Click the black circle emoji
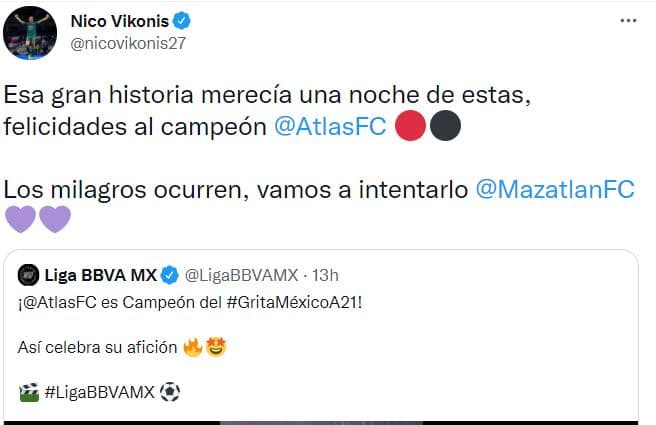This screenshot has height=425, width=656. tap(446, 125)
